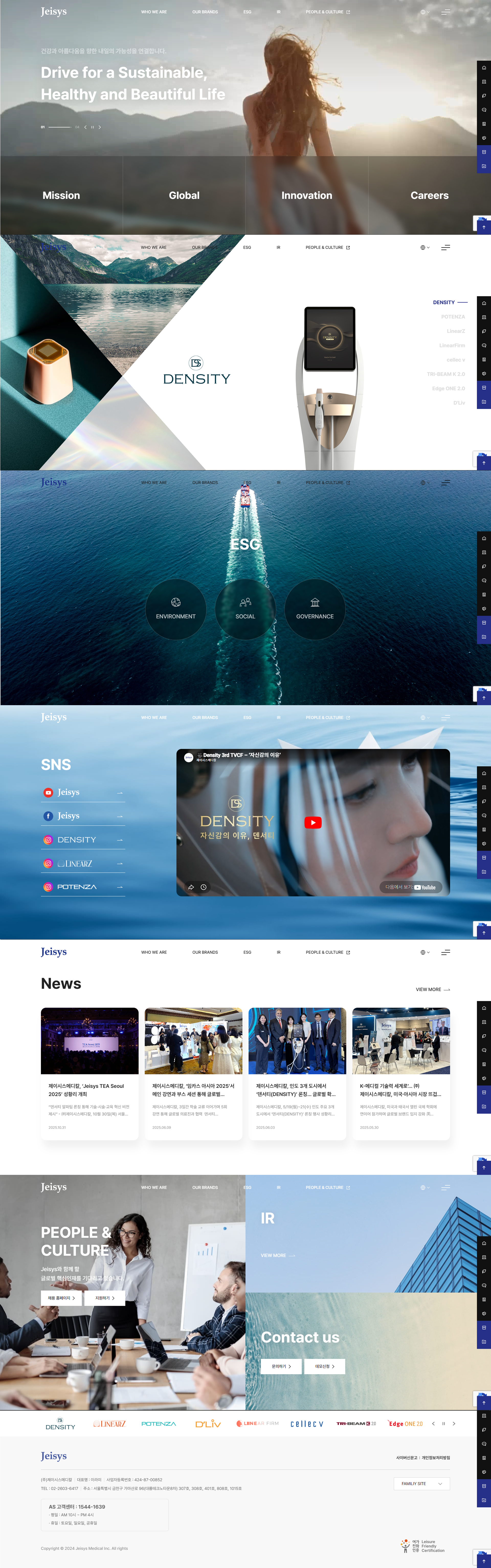Advance brand logo carousel with right chevron
491x1568 pixels.
point(454,1424)
